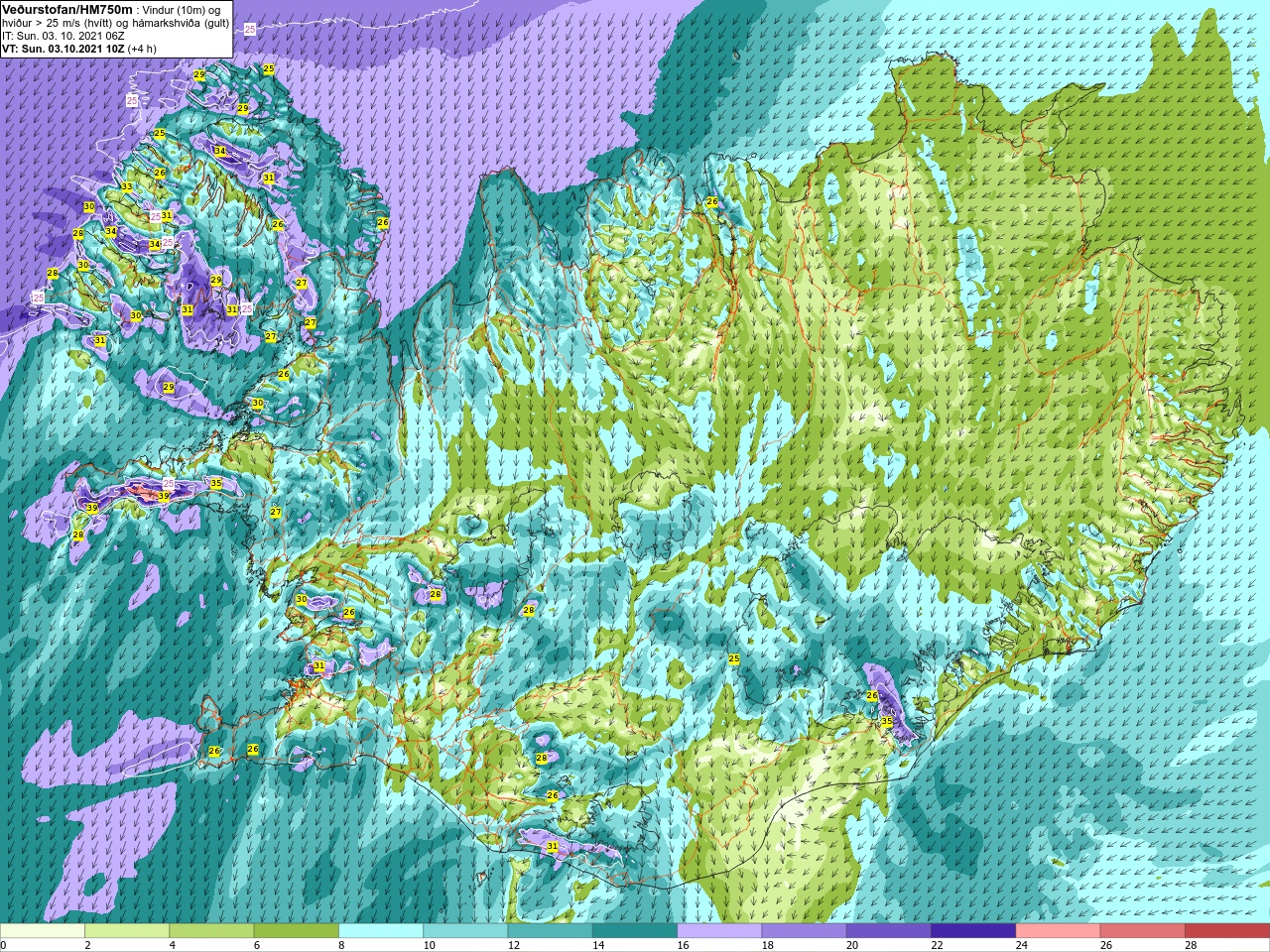Image resolution: width=1270 pixels, height=952 pixels.
Task: Click the legend tick label "20"
Action: [852, 945]
